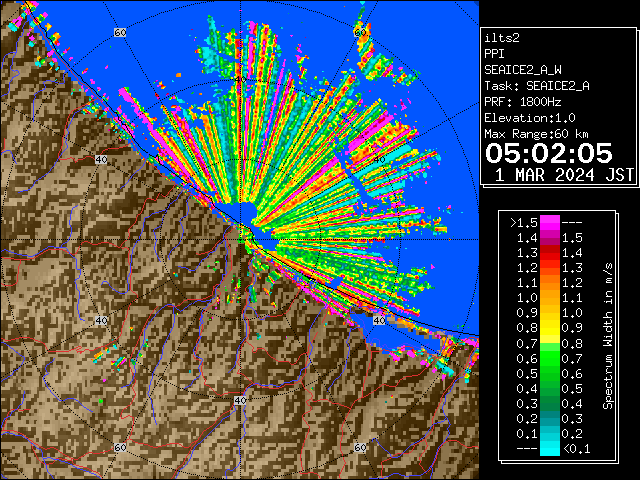Click the 'SEAICE2_A_W' product label
The image size is (640, 480).
[x=523, y=70]
